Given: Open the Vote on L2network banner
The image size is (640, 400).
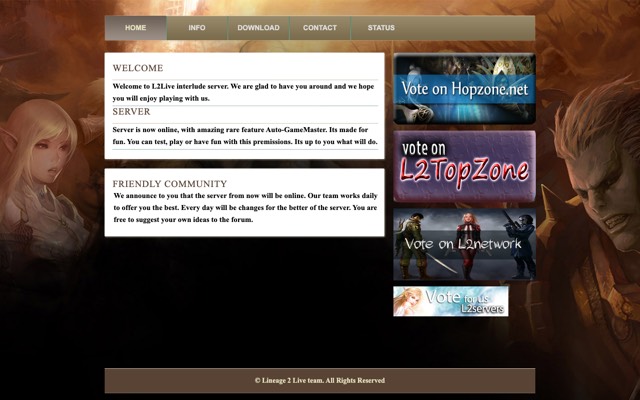Looking at the screenshot, I should pyautogui.click(x=464, y=244).
